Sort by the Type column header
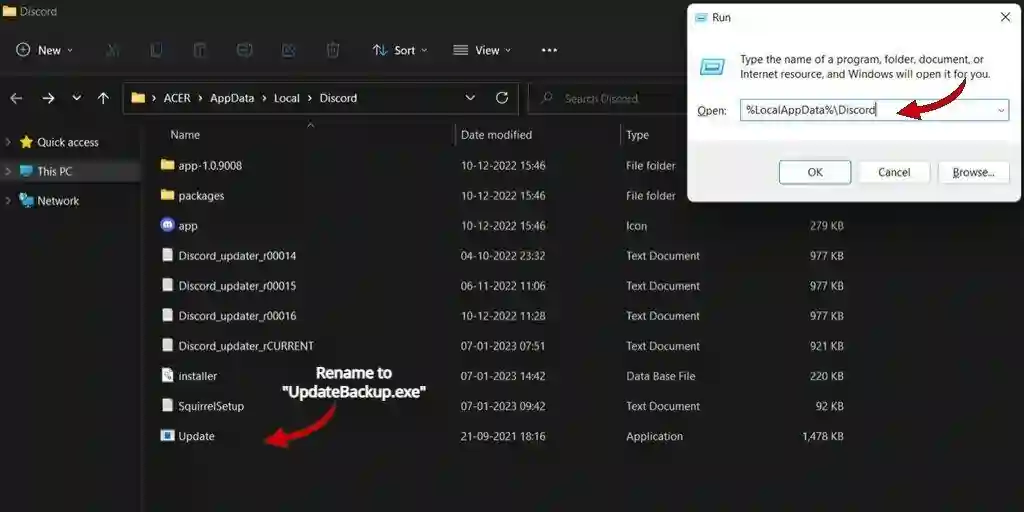 point(637,135)
